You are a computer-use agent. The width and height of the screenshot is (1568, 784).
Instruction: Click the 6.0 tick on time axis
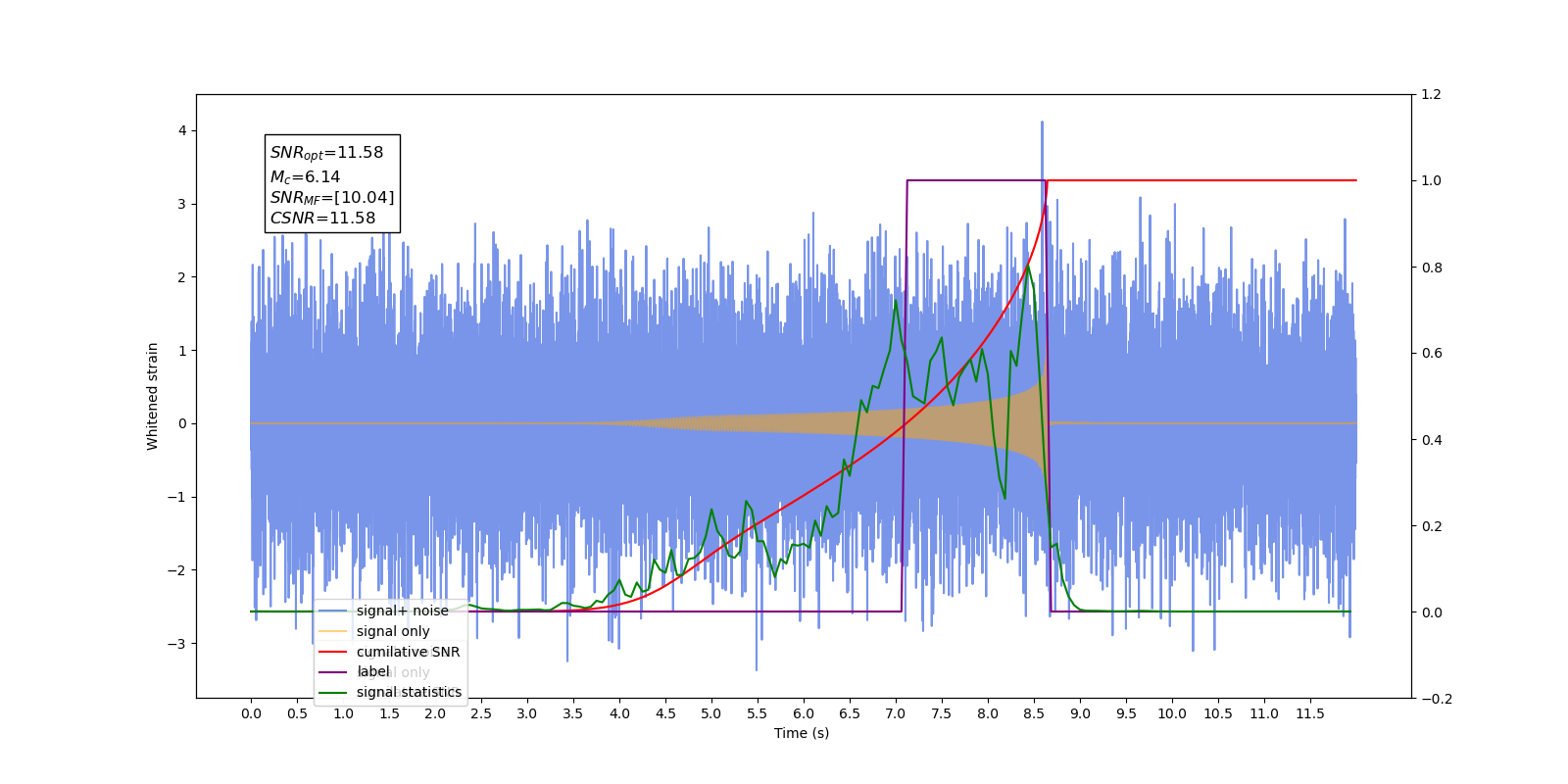(804, 713)
